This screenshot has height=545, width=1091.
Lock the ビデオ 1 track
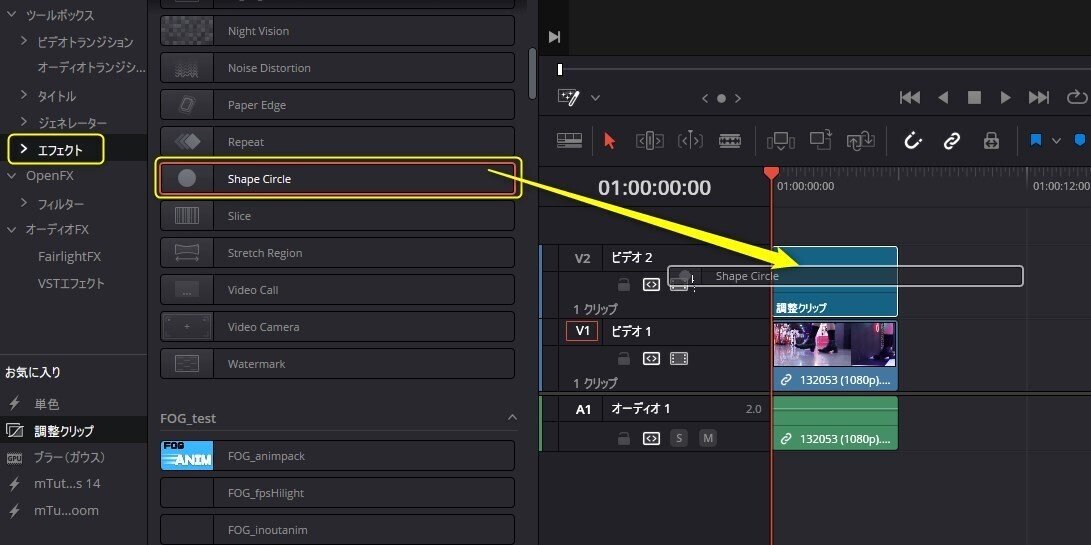tap(624, 358)
